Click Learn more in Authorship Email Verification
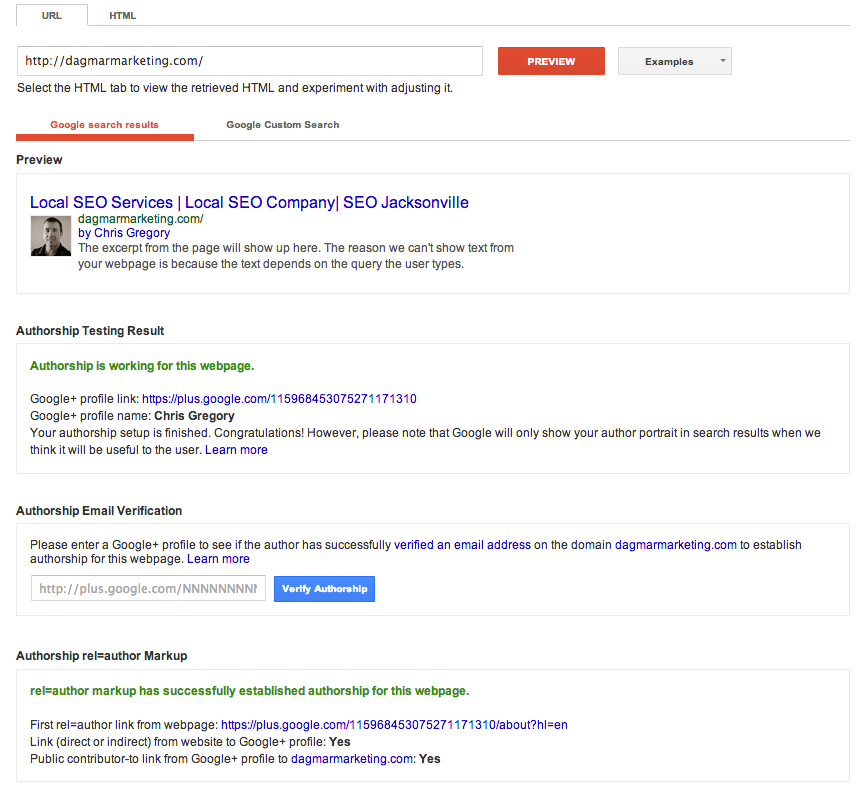 [x=218, y=559]
